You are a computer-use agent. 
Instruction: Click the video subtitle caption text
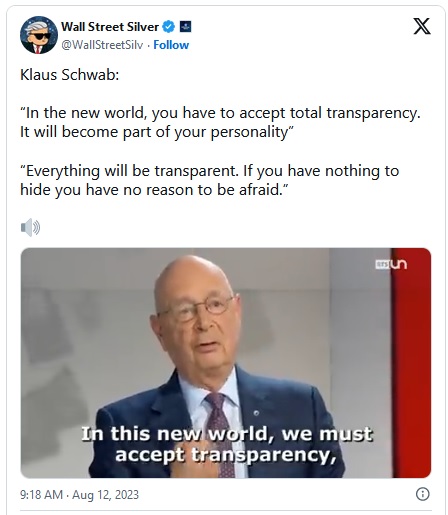click(x=227, y=444)
